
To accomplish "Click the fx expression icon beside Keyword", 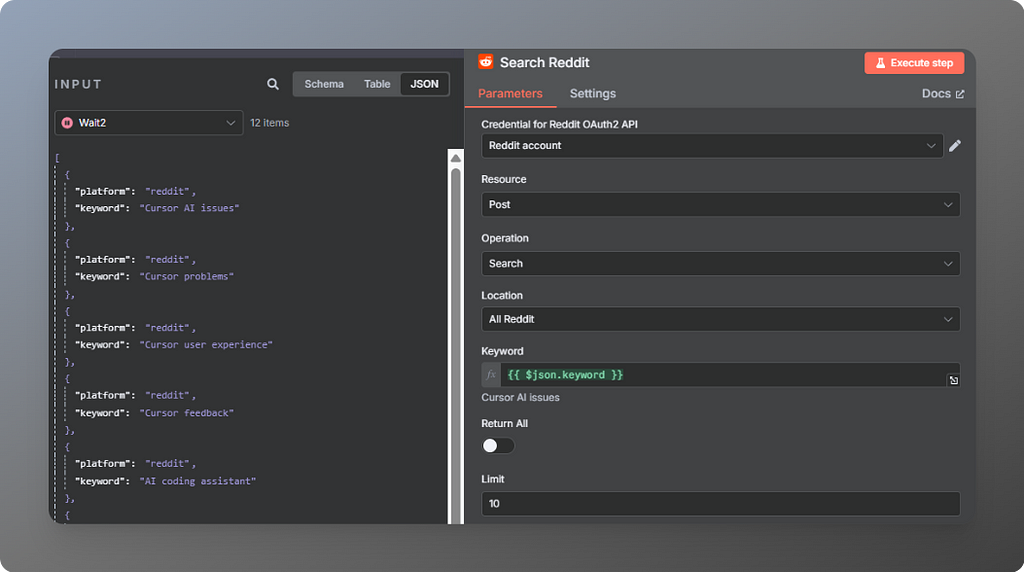I will click(x=491, y=375).
